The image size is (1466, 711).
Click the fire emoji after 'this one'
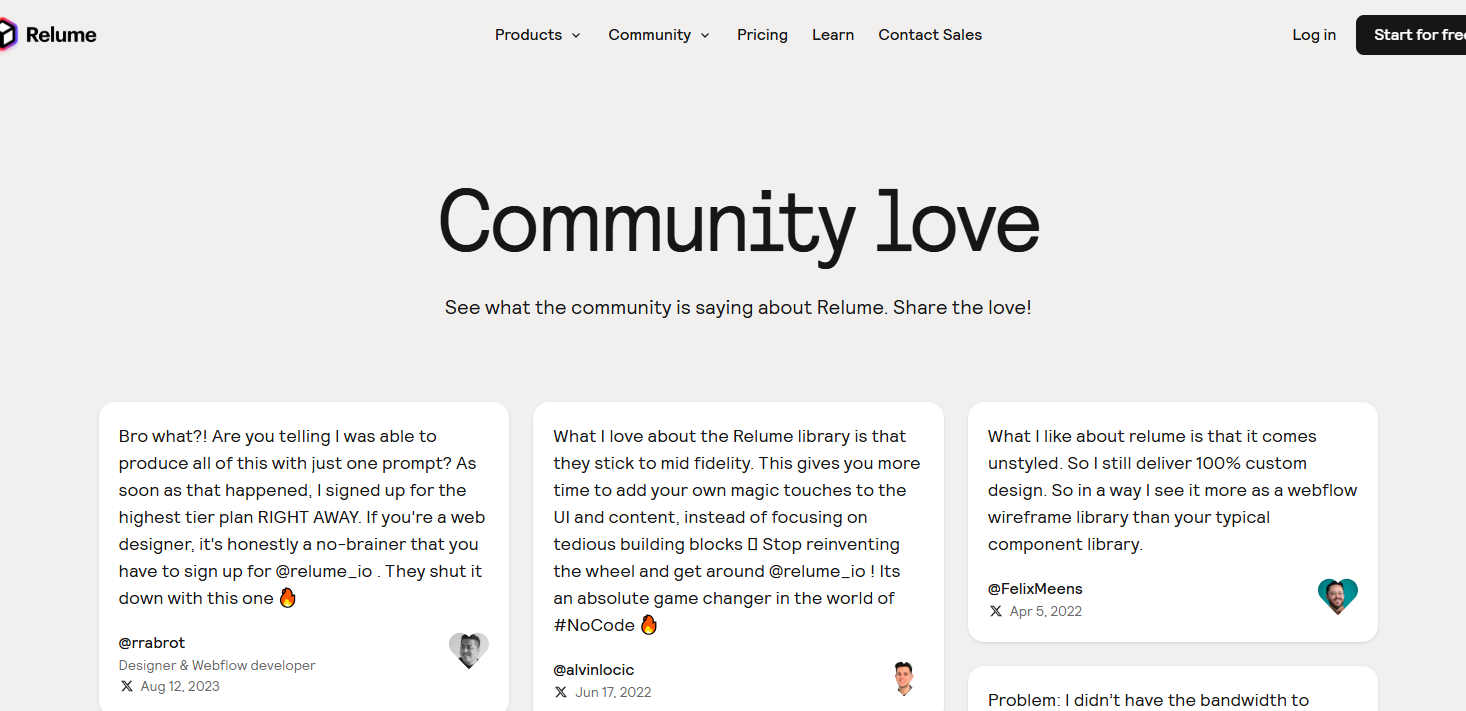tap(288, 598)
